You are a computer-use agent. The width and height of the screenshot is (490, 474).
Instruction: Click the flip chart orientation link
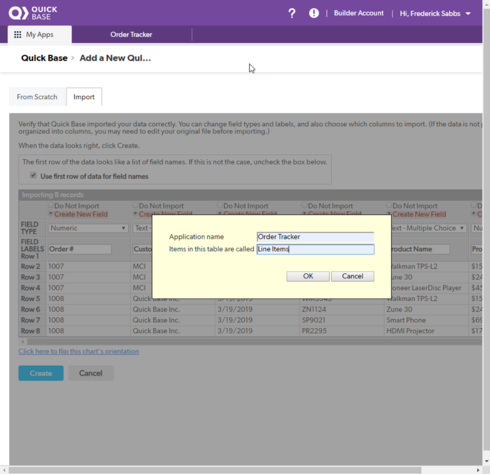click(x=79, y=351)
